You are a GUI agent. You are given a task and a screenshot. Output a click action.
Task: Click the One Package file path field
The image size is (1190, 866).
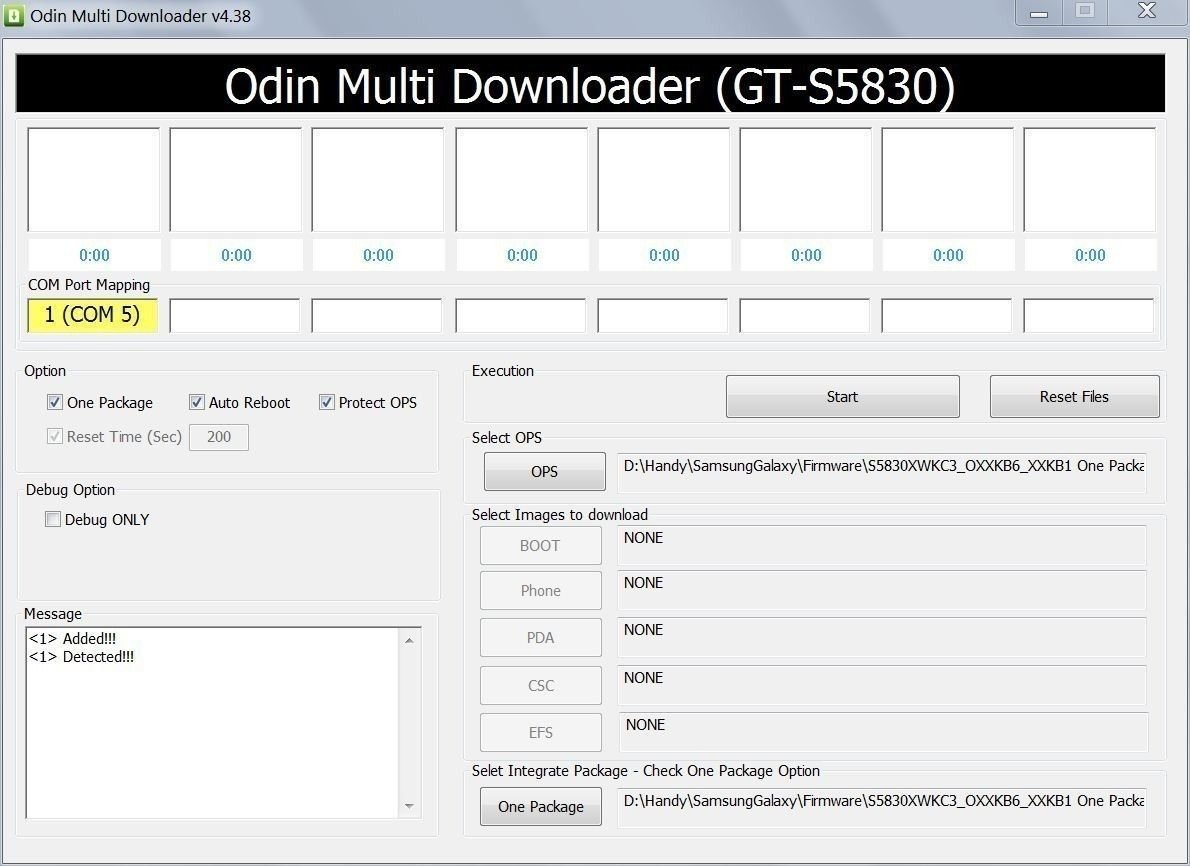pos(882,808)
